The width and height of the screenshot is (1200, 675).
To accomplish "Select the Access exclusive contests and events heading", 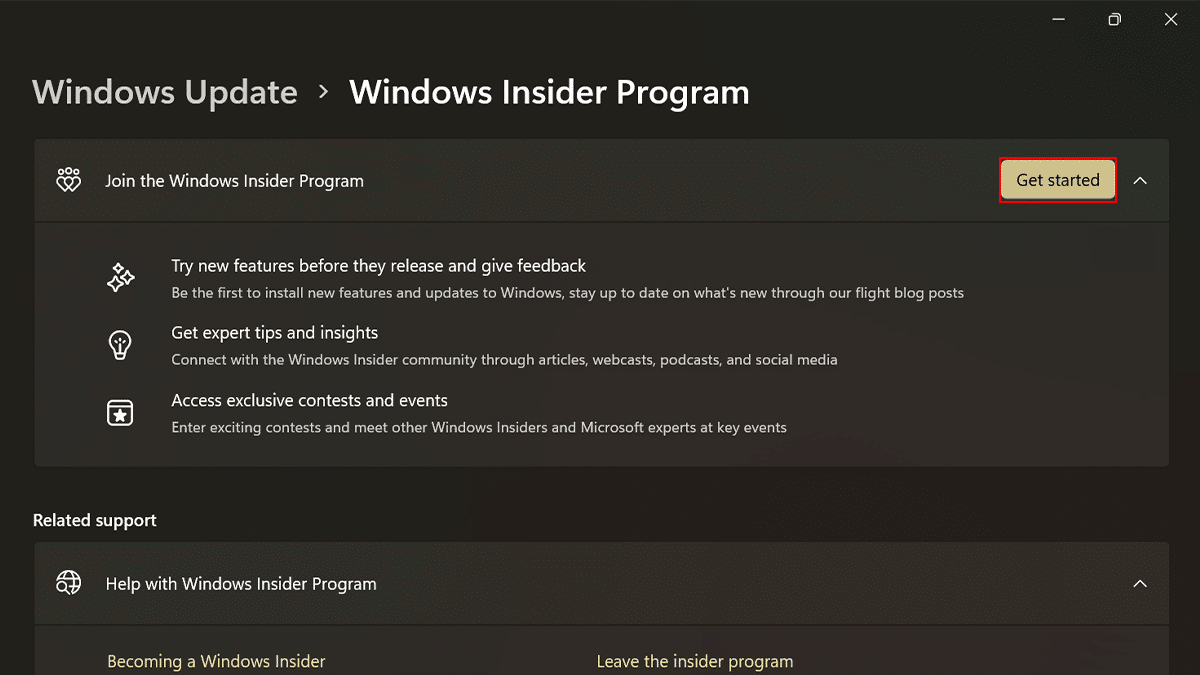I will (309, 400).
